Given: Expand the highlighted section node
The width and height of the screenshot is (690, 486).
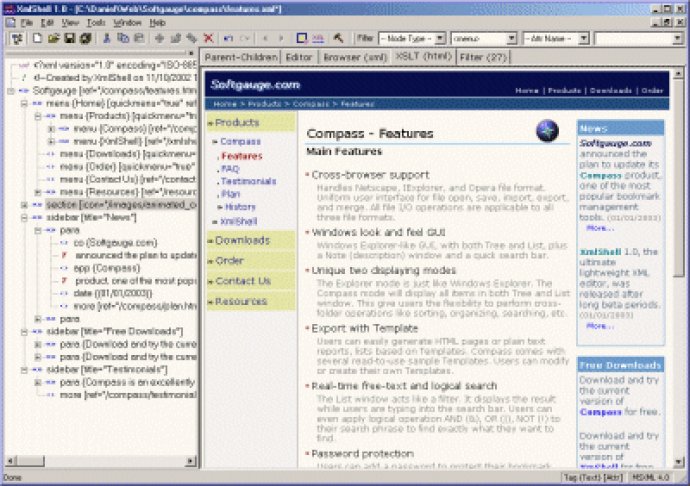Looking at the screenshot, I should click(x=24, y=205).
